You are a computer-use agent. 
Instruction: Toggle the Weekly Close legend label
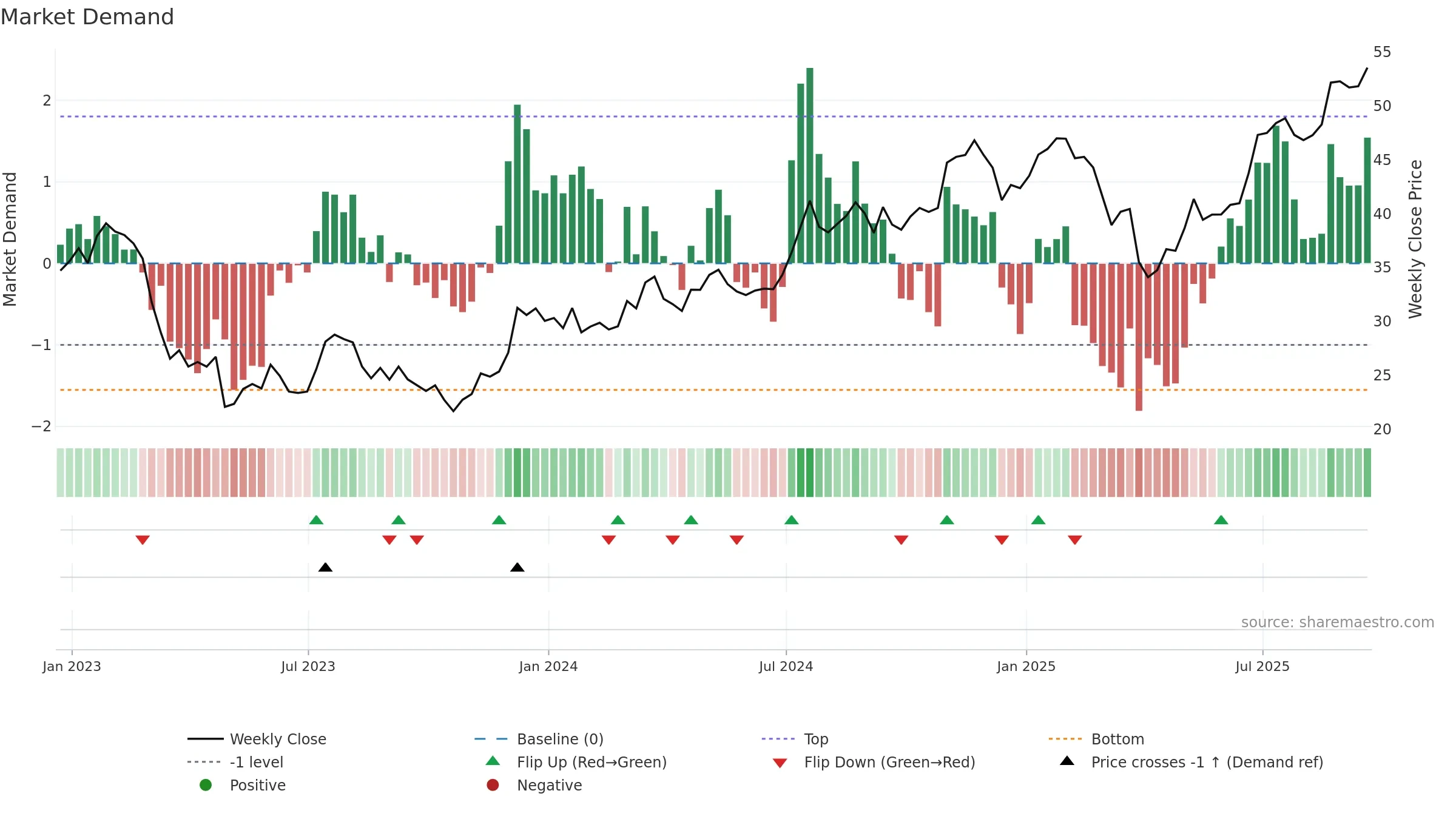tap(278, 739)
